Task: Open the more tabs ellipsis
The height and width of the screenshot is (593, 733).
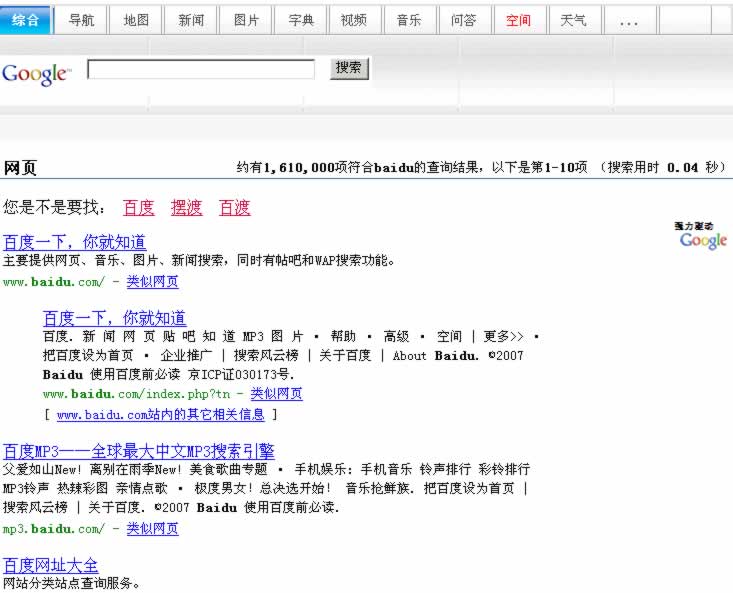Action: click(629, 21)
